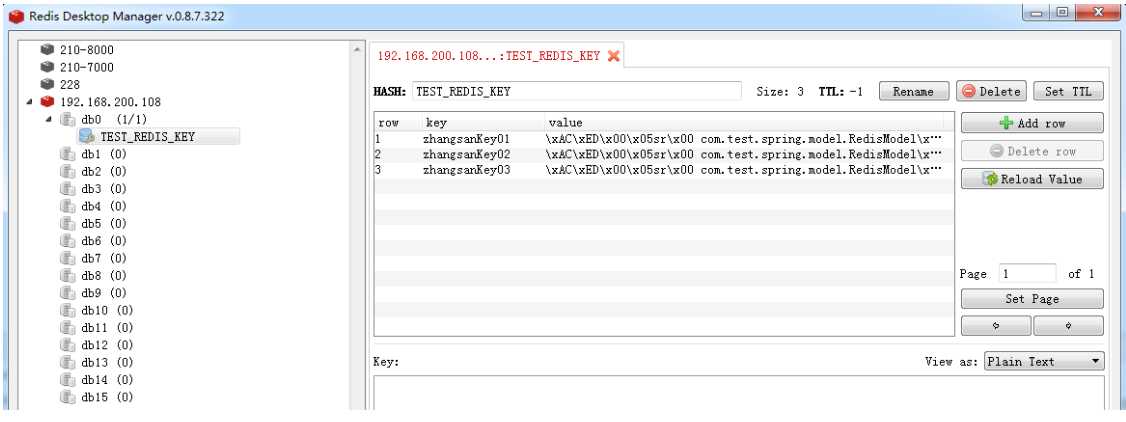Viewport: 1126px width, 422px height.
Task: Click the db3 database icon
Action: click(x=68, y=189)
